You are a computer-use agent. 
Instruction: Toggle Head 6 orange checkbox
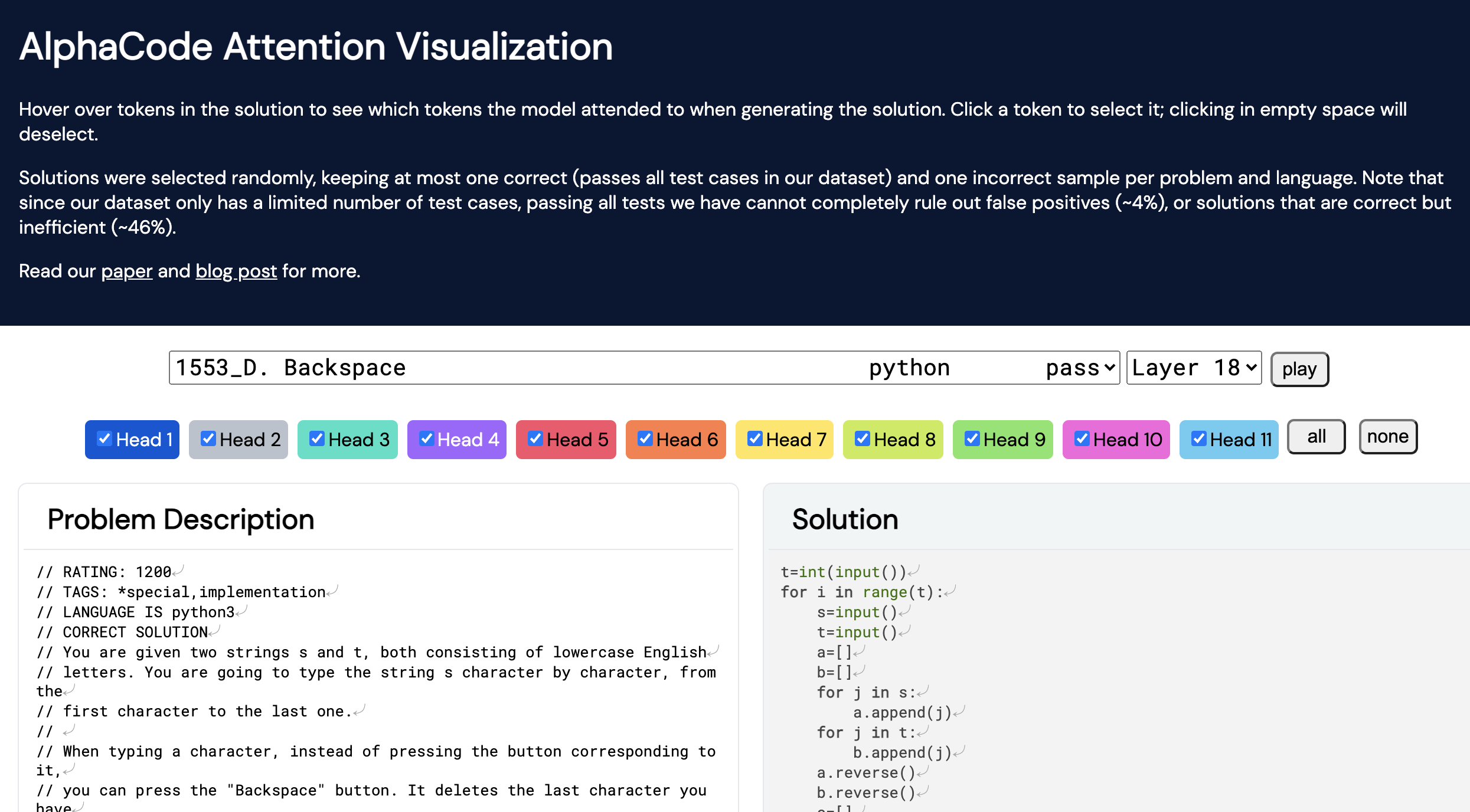point(645,438)
